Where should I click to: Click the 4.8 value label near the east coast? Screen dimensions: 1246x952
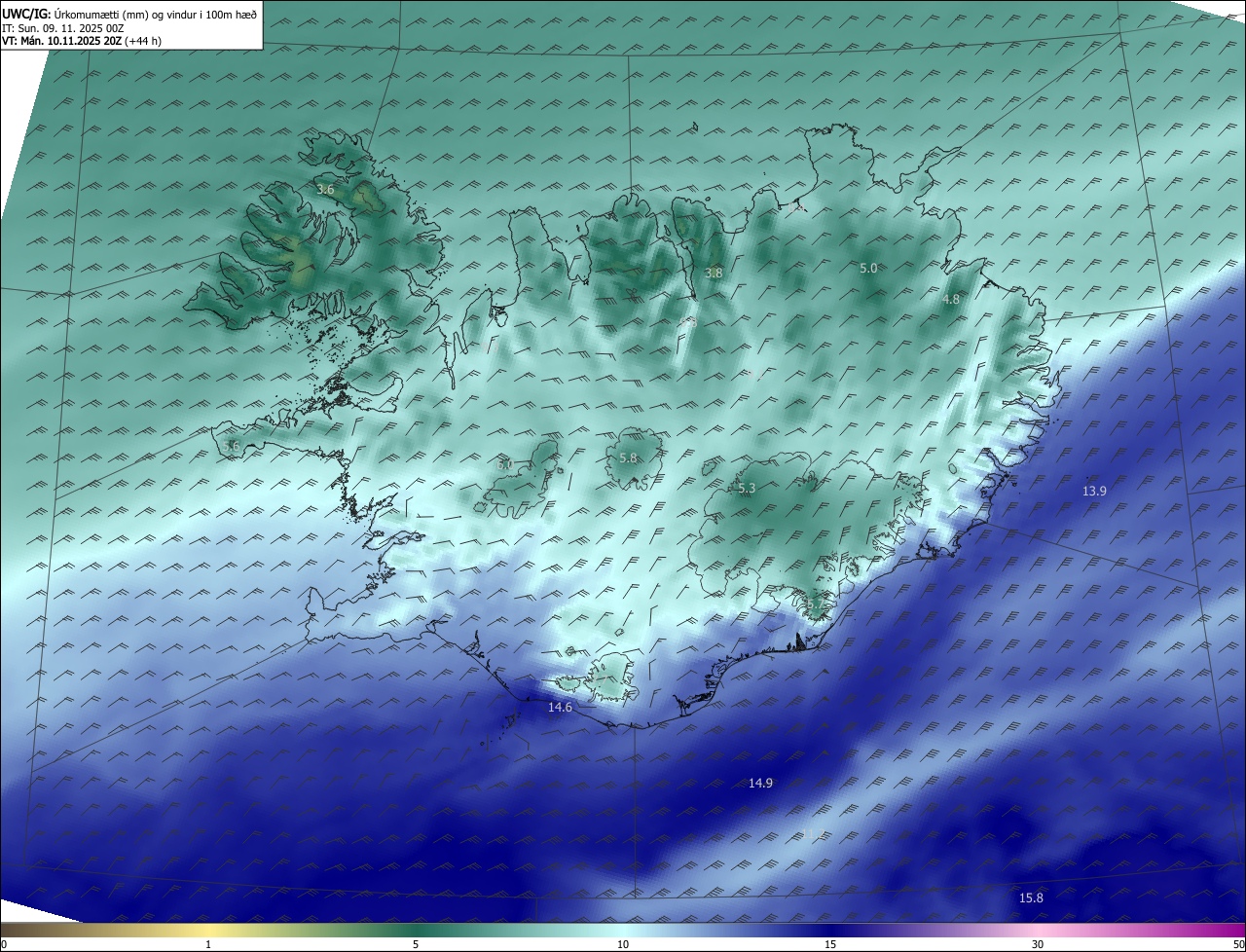(x=951, y=300)
